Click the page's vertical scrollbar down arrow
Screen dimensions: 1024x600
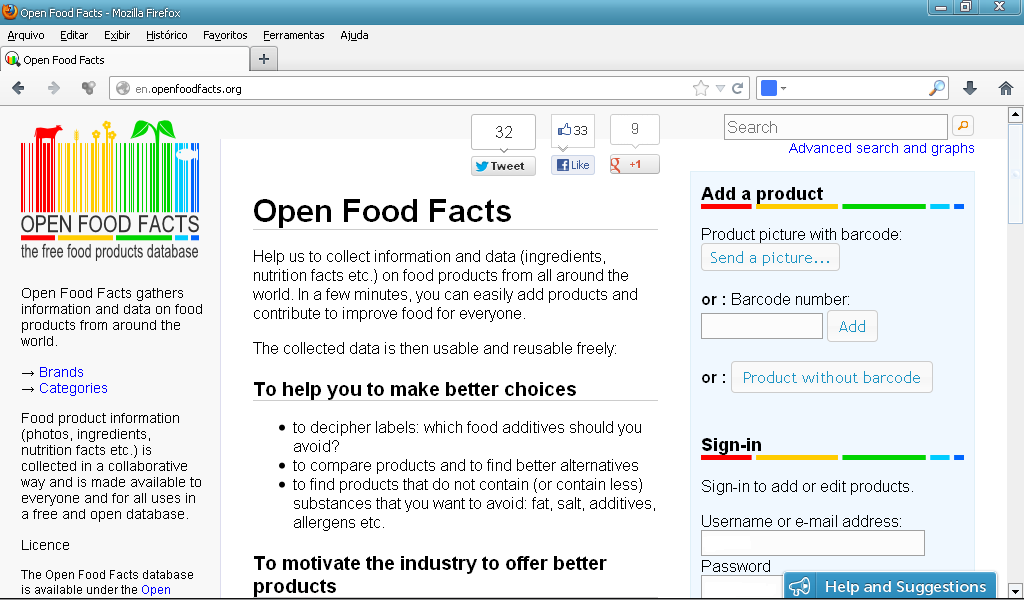1015,590
